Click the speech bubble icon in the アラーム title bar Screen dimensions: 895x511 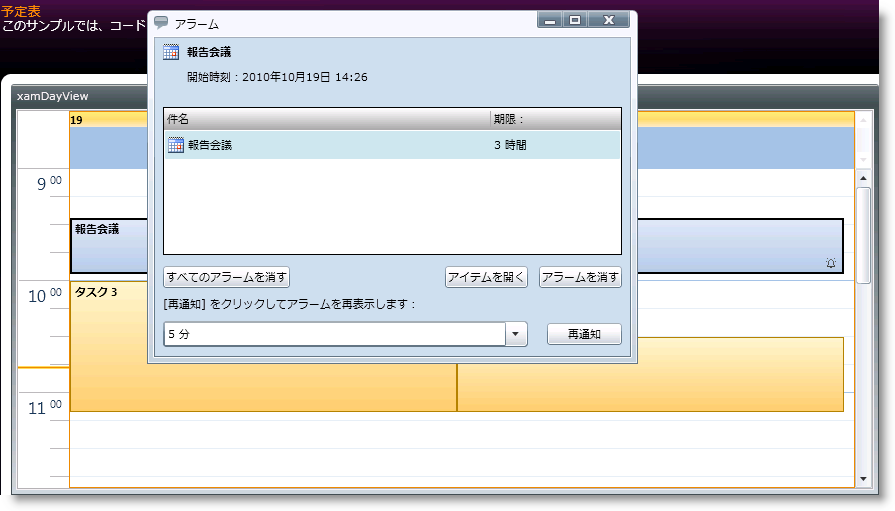coord(161,22)
